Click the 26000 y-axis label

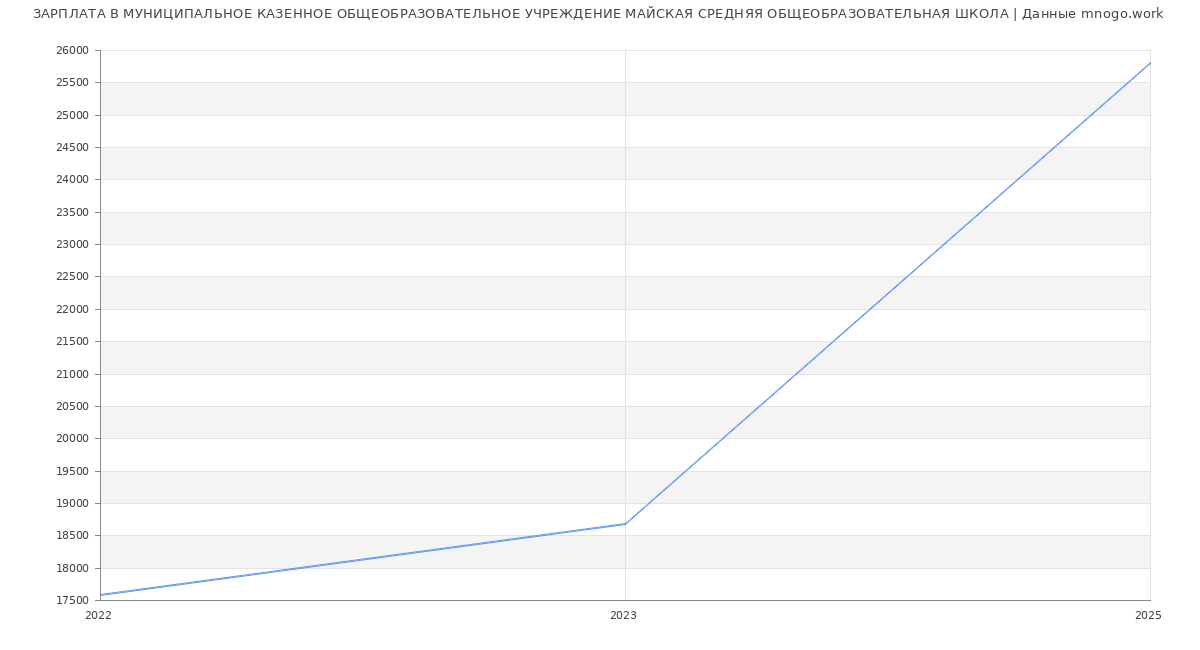click(x=72, y=51)
